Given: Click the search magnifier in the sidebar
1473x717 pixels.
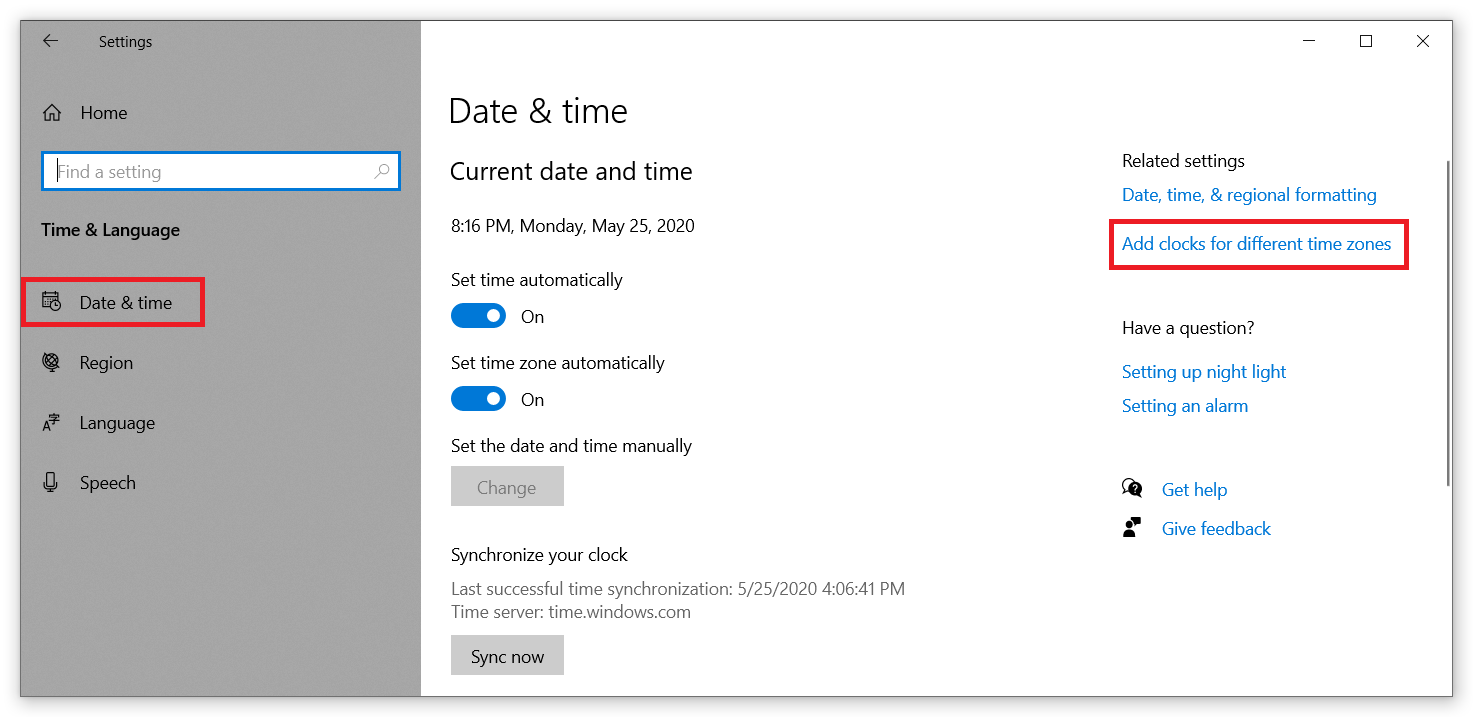Looking at the screenshot, I should click(382, 171).
